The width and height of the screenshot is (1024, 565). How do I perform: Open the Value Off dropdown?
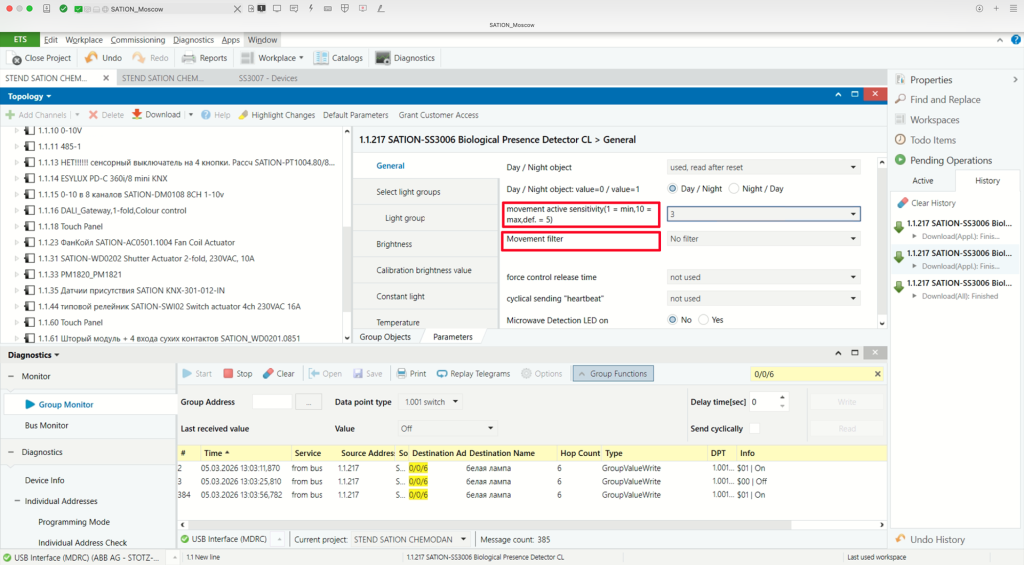click(x=447, y=428)
